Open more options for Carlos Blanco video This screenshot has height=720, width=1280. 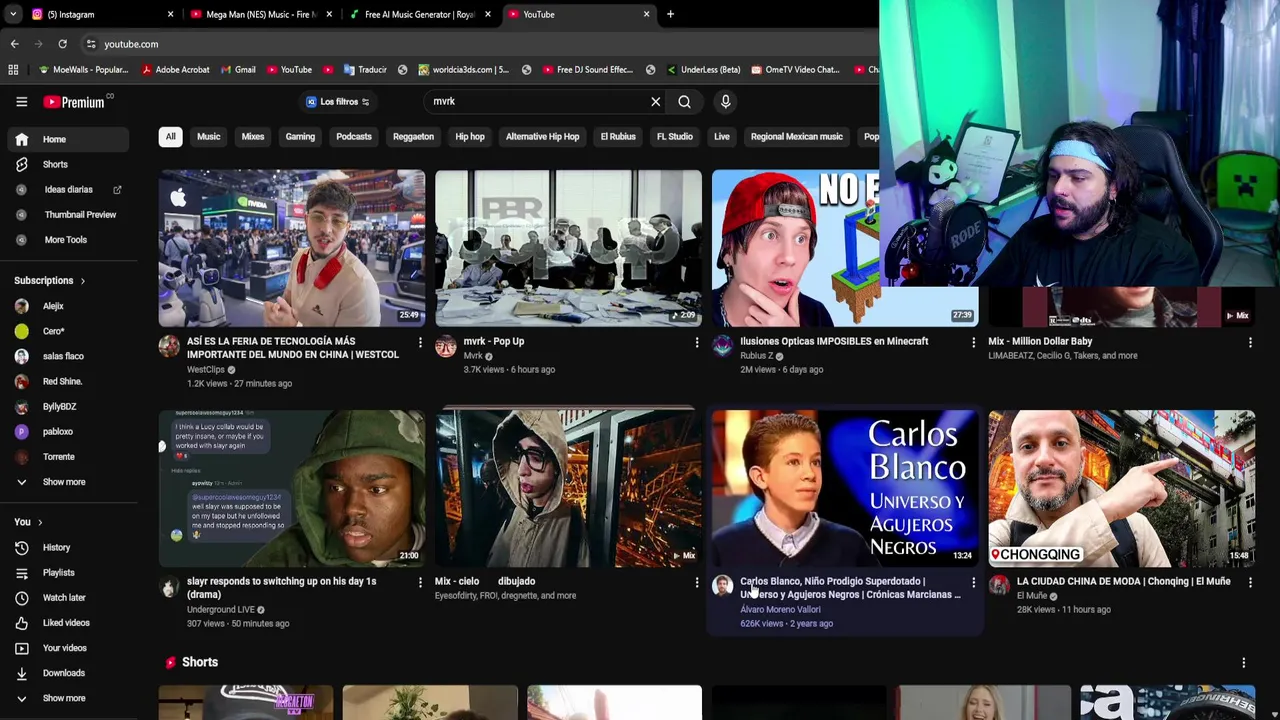(973, 582)
